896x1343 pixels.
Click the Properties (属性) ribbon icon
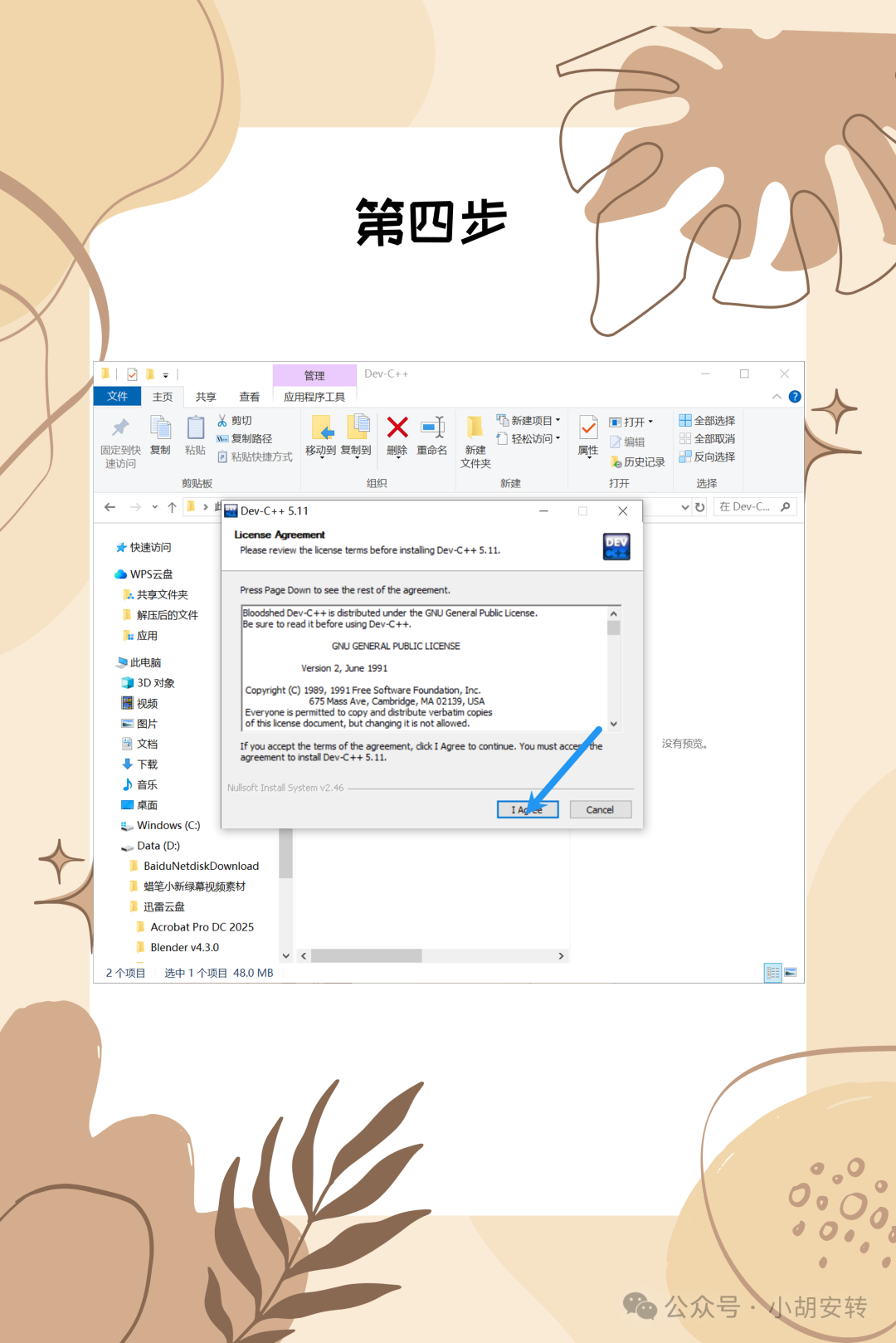[x=588, y=427]
